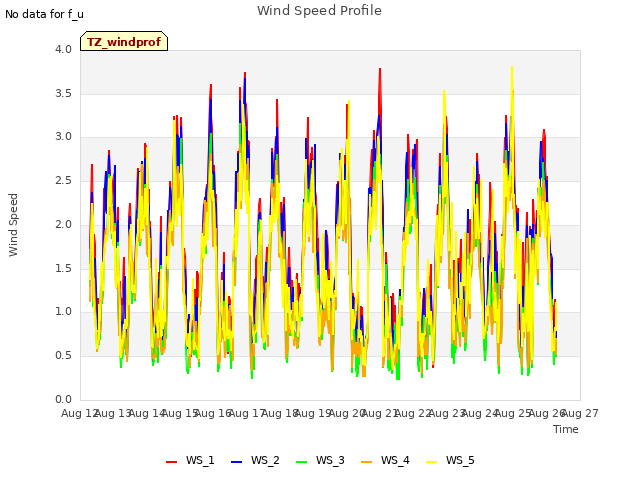This screenshot has width=640, height=480.
Task: Select the WS_1 legend label
Action: click(200, 460)
